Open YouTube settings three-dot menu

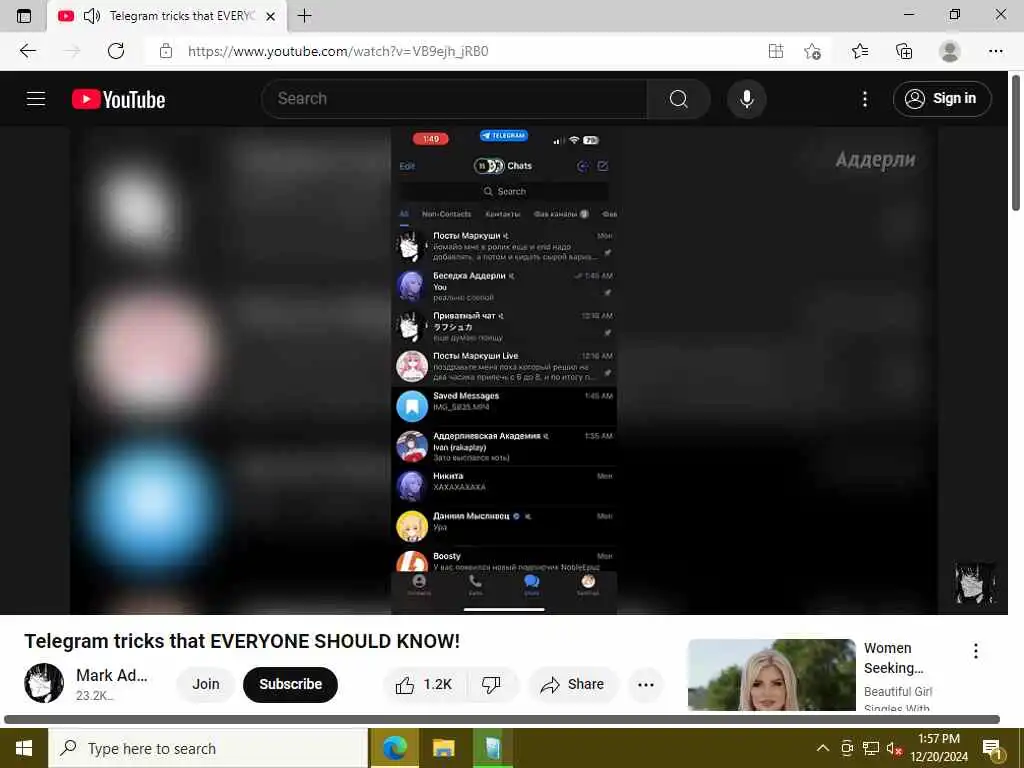tap(865, 99)
